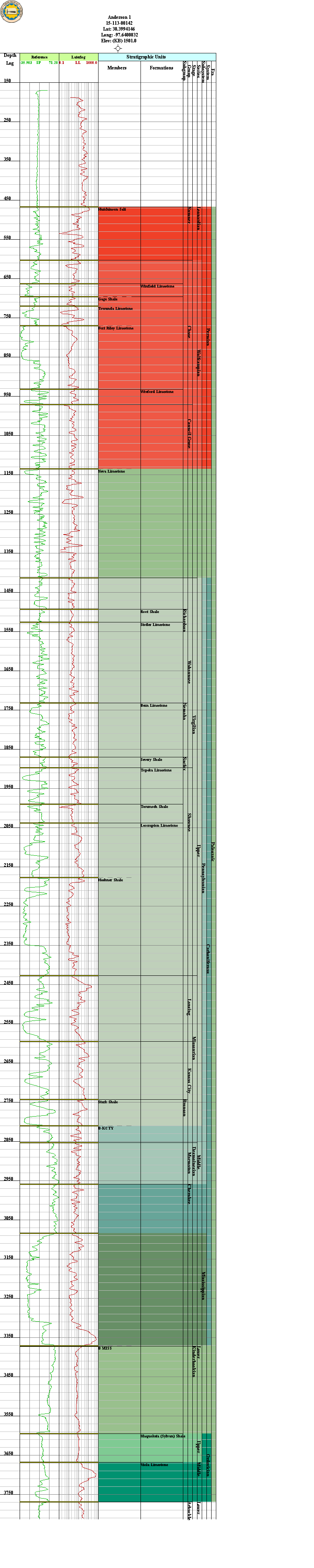Click the vertical 'Mississippian' subsystem label

203,1286
